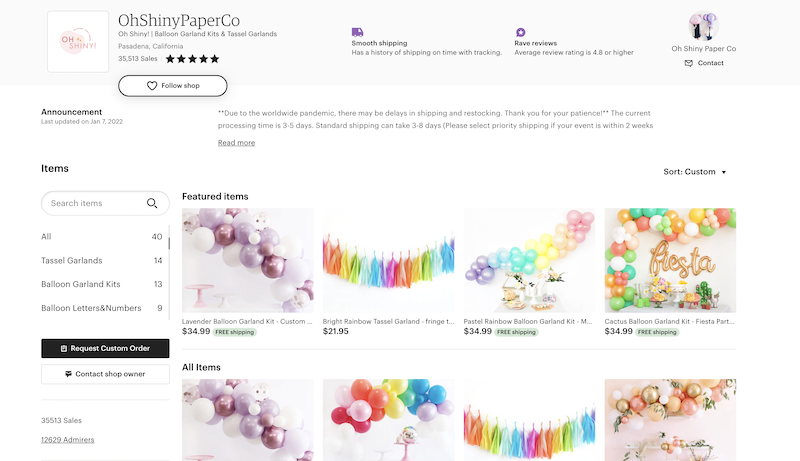Click the search magnifier icon
This screenshot has width=800, height=461.
tap(152, 203)
